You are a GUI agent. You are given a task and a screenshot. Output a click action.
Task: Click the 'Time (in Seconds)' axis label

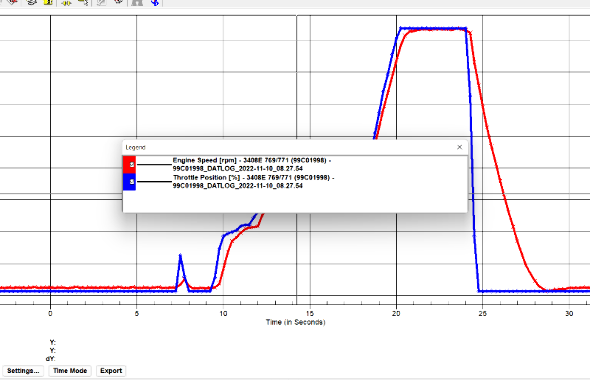[x=295, y=322]
